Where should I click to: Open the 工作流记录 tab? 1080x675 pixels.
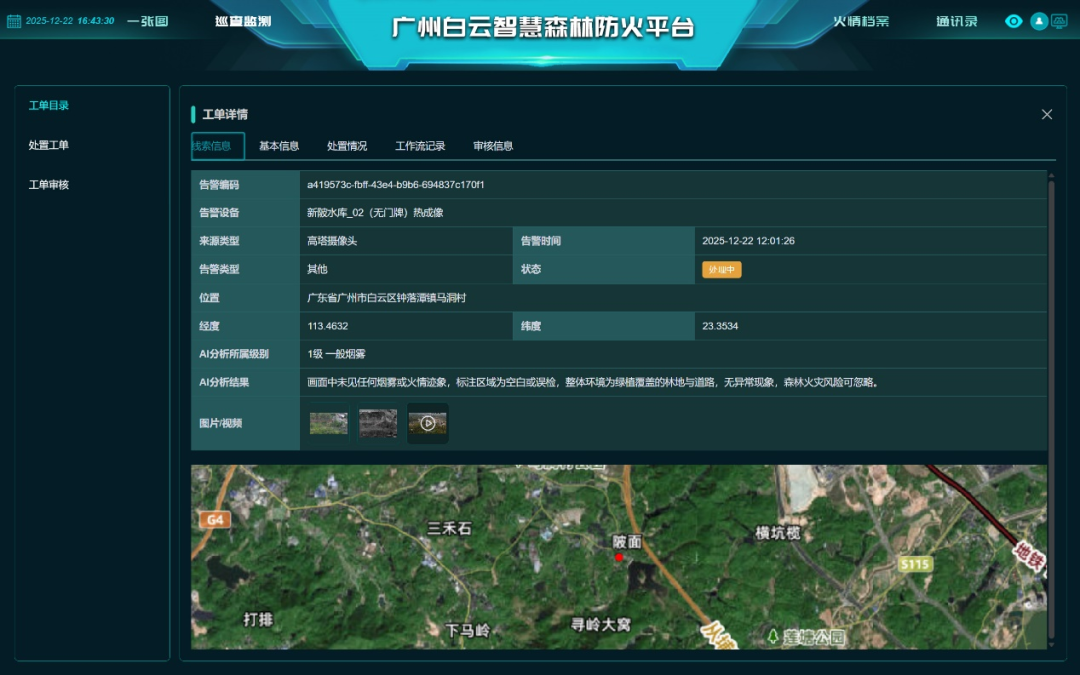420,146
